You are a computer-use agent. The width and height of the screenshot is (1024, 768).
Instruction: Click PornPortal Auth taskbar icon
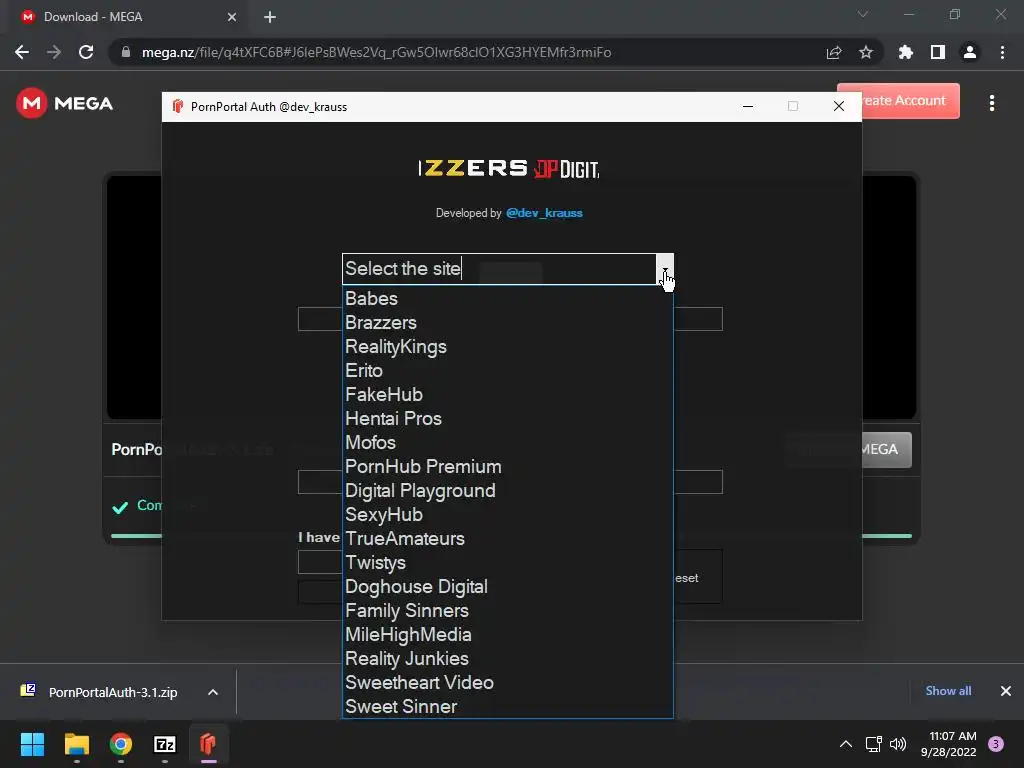pyautogui.click(x=208, y=744)
